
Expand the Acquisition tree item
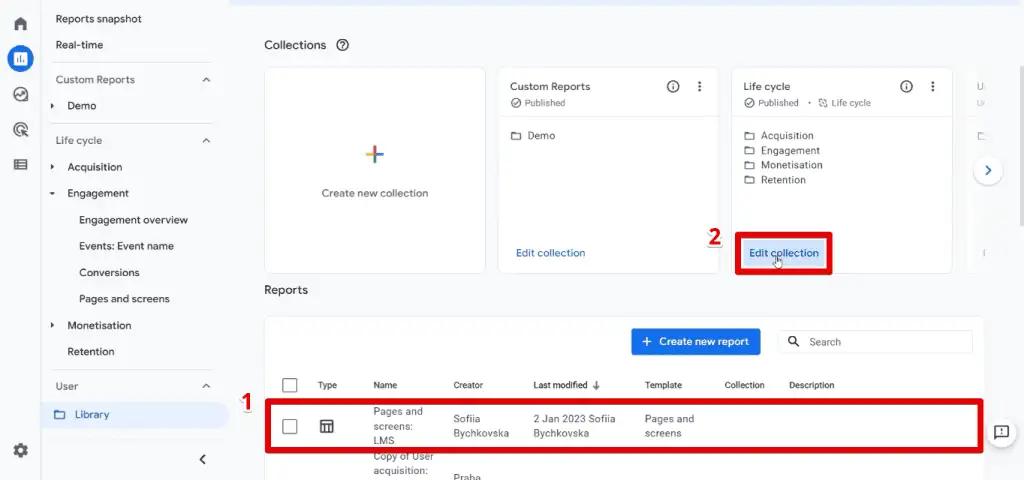tap(52, 167)
